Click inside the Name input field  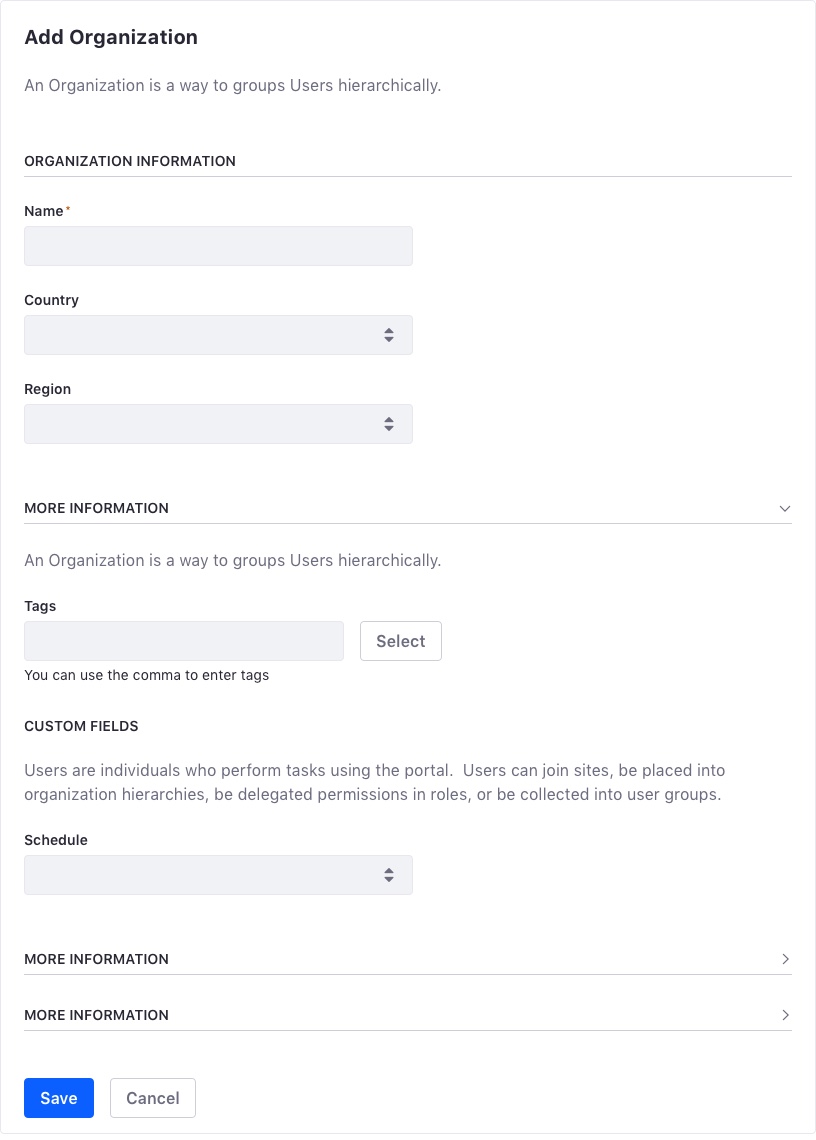coord(218,246)
